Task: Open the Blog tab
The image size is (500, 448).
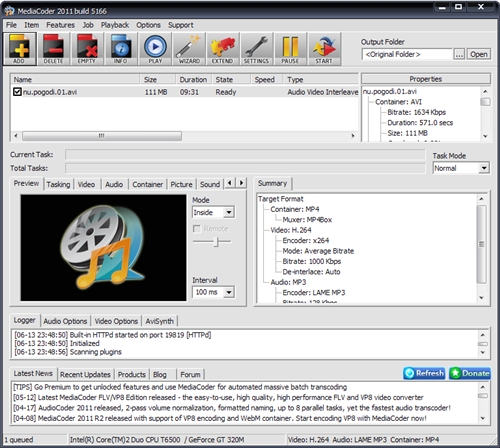Action: pos(160,374)
